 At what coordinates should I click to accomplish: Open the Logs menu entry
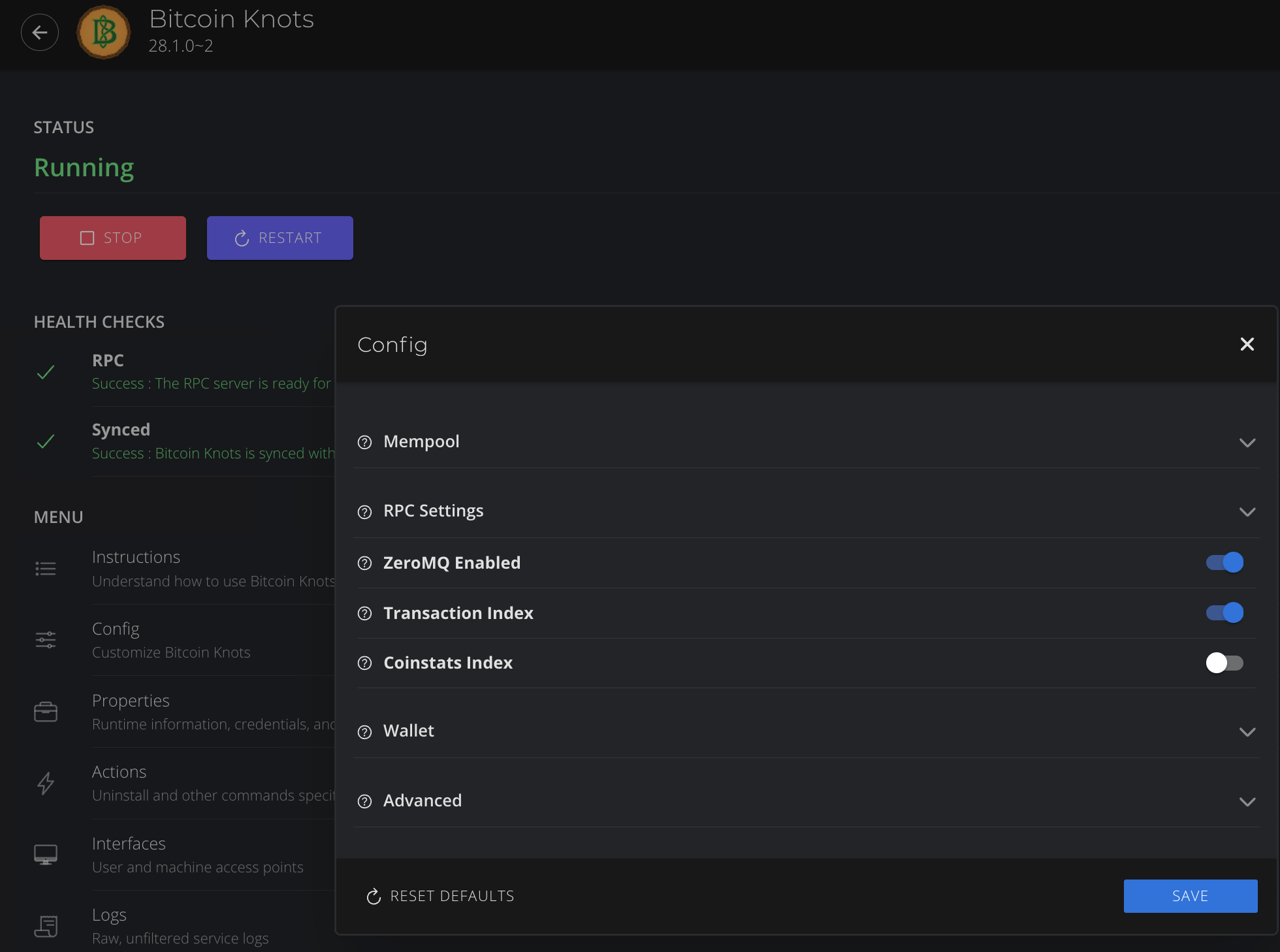[110, 915]
